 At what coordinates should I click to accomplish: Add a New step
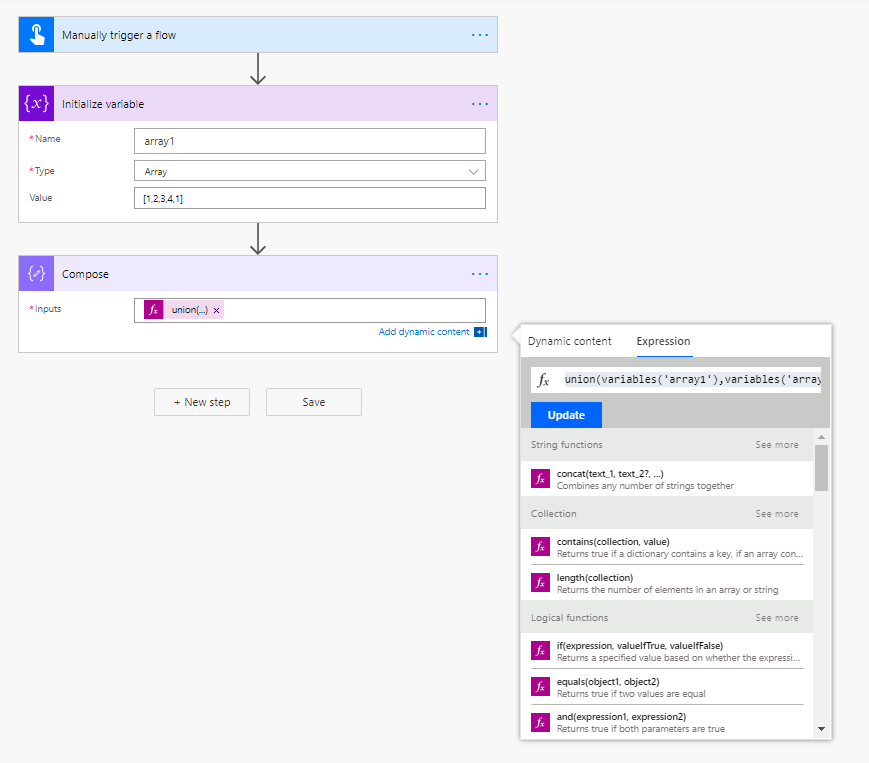(x=202, y=402)
